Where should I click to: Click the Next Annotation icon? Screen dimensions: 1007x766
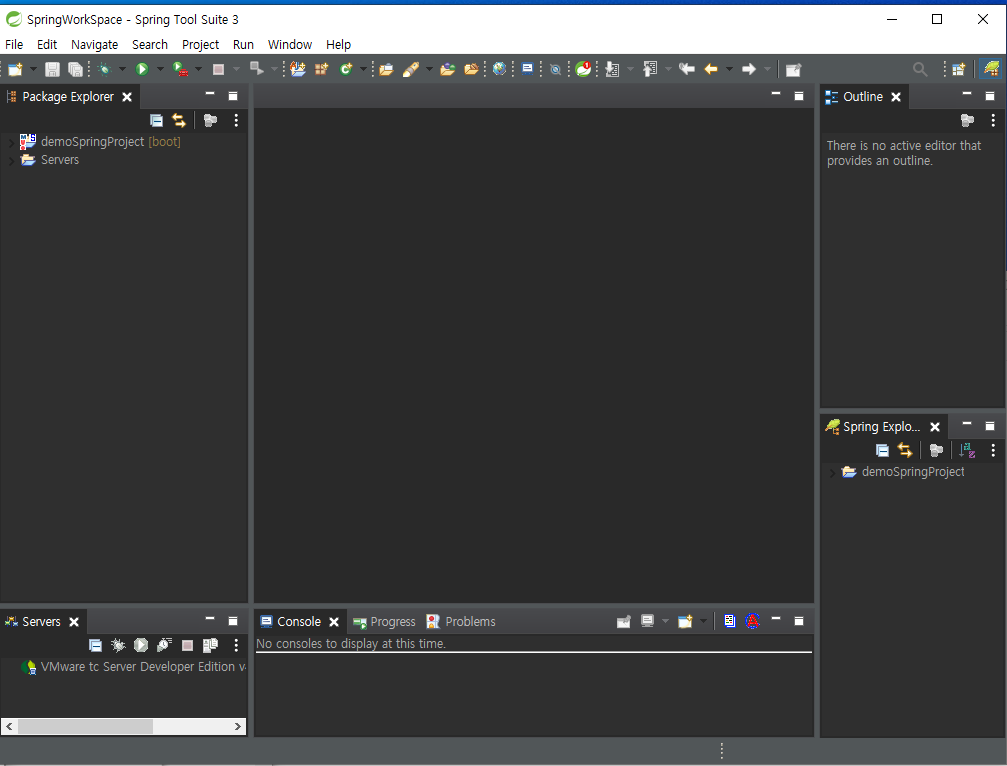point(613,69)
